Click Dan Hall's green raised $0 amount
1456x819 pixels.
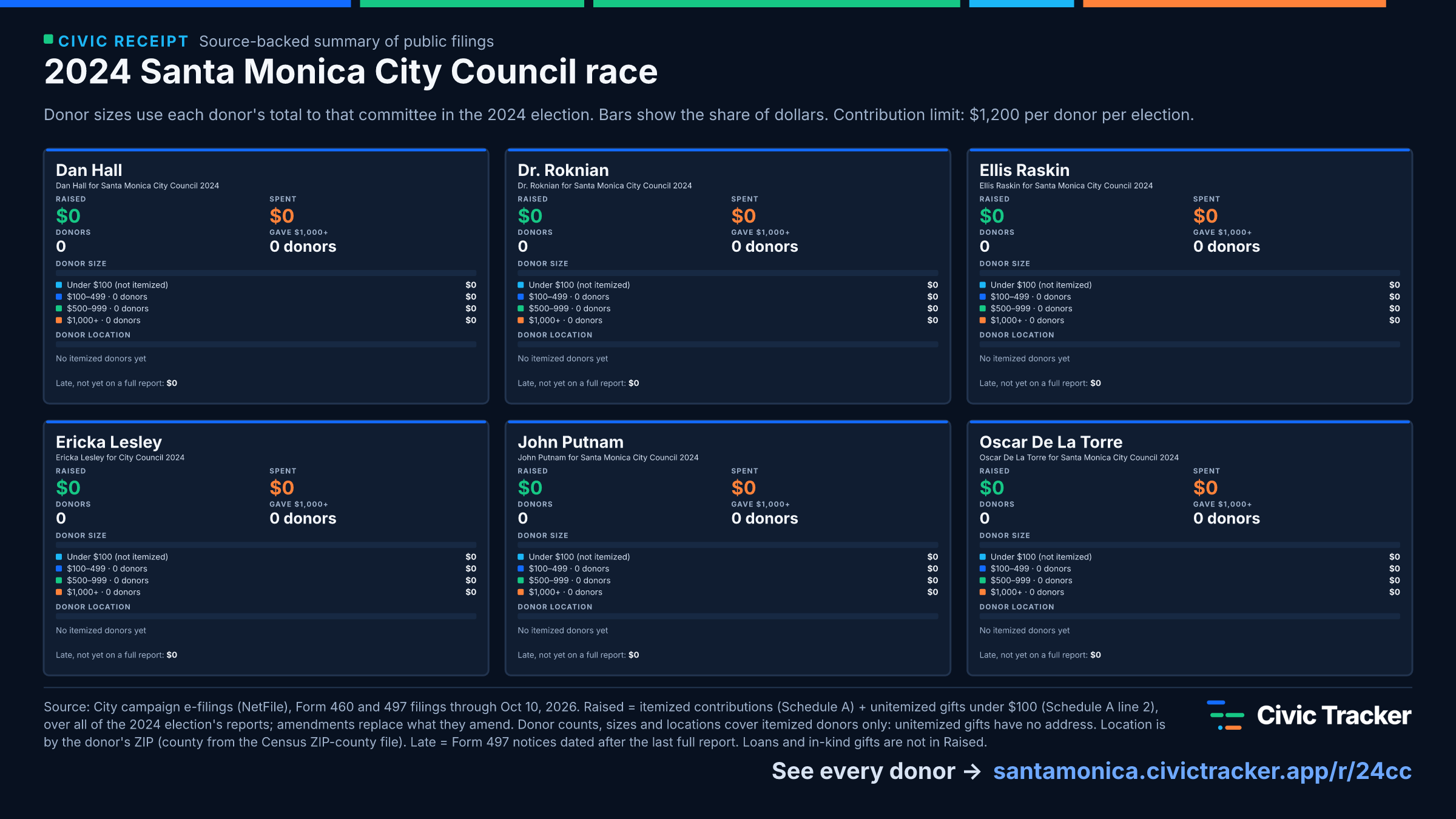pos(68,216)
